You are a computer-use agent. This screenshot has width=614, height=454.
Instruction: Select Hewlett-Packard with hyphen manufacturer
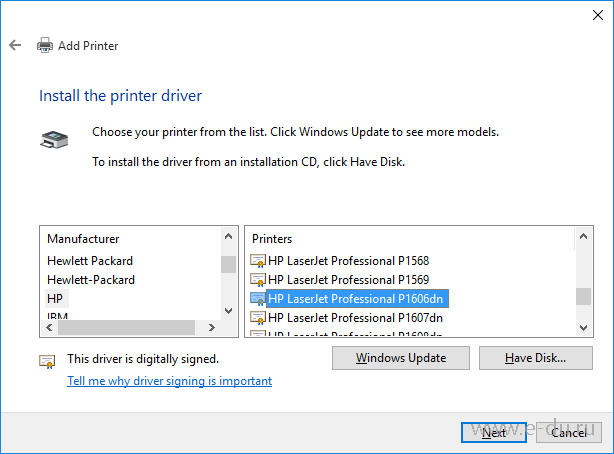[x=91, y=280]
